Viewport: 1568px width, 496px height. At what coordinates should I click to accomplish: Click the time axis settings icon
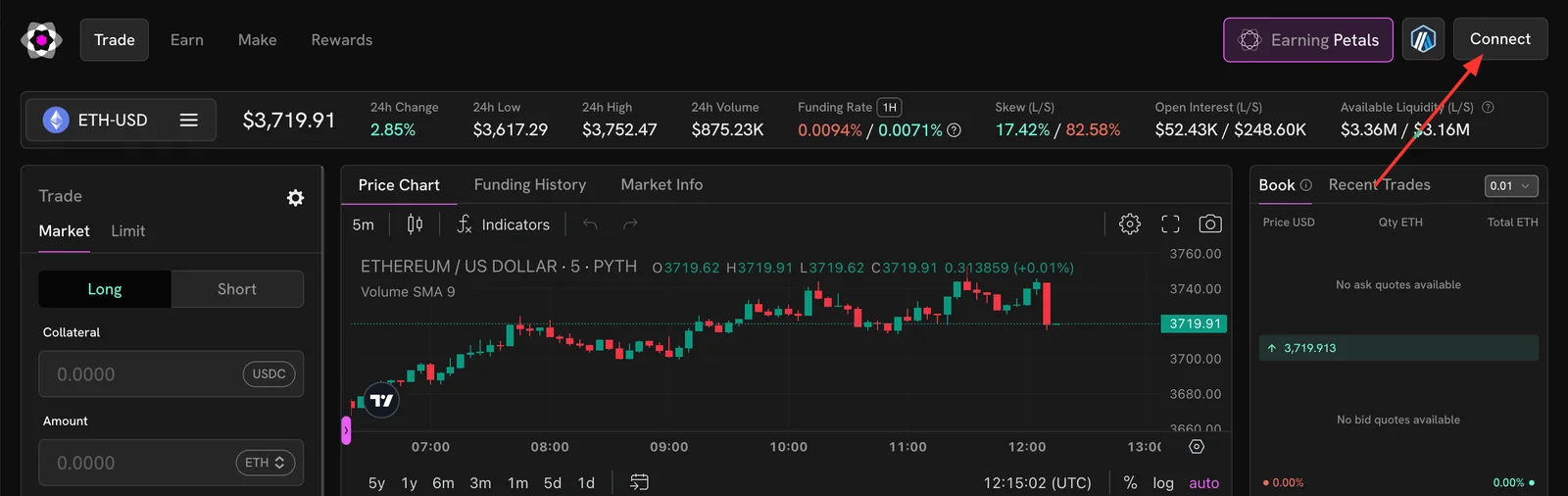pos(1197,447)
